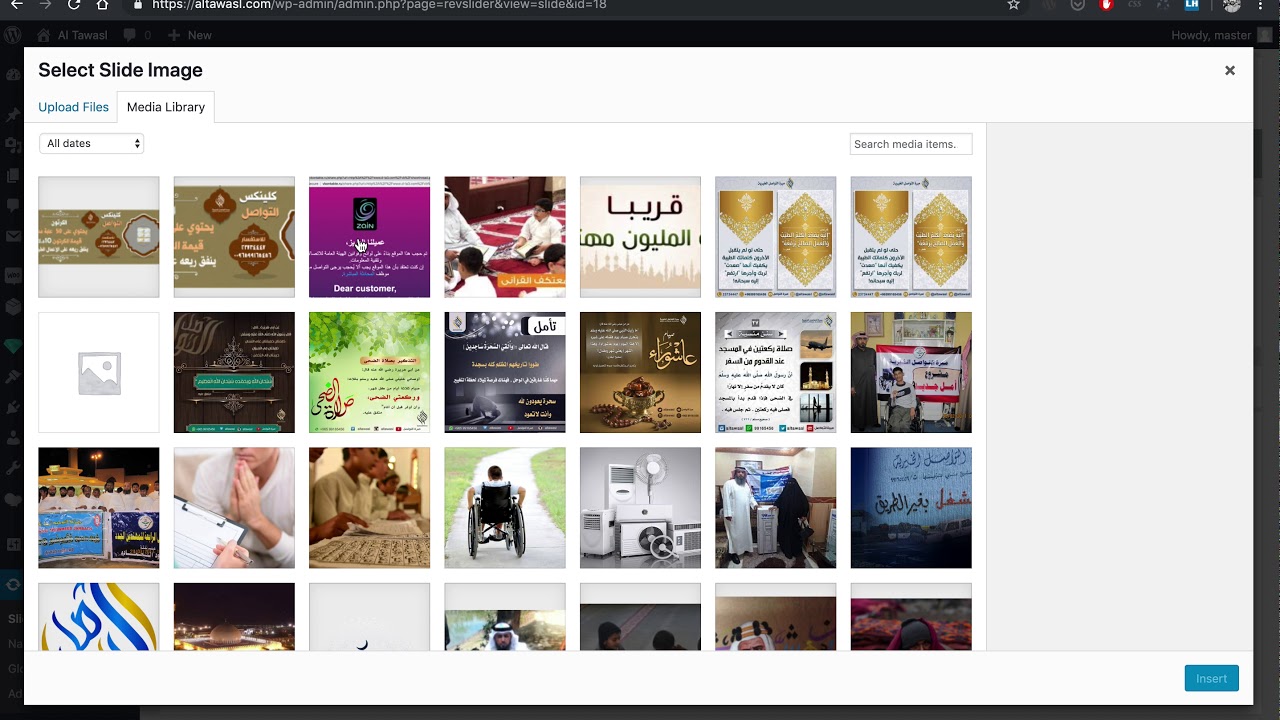Screen dimensions: 1280x720
Task: Switch to the Upload Files tab
Action: (73, 107)
